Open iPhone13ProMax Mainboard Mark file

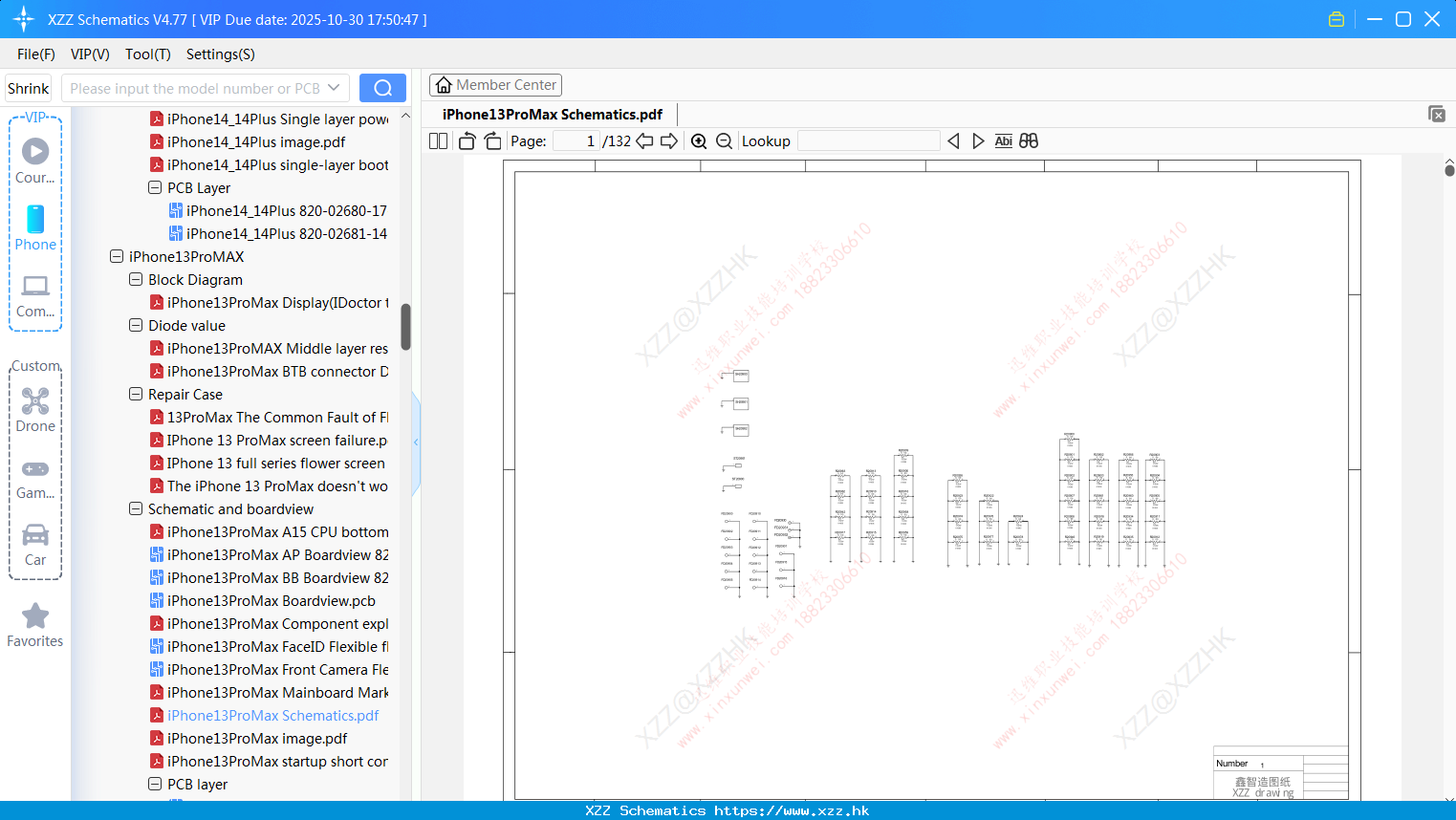[269, 692]
